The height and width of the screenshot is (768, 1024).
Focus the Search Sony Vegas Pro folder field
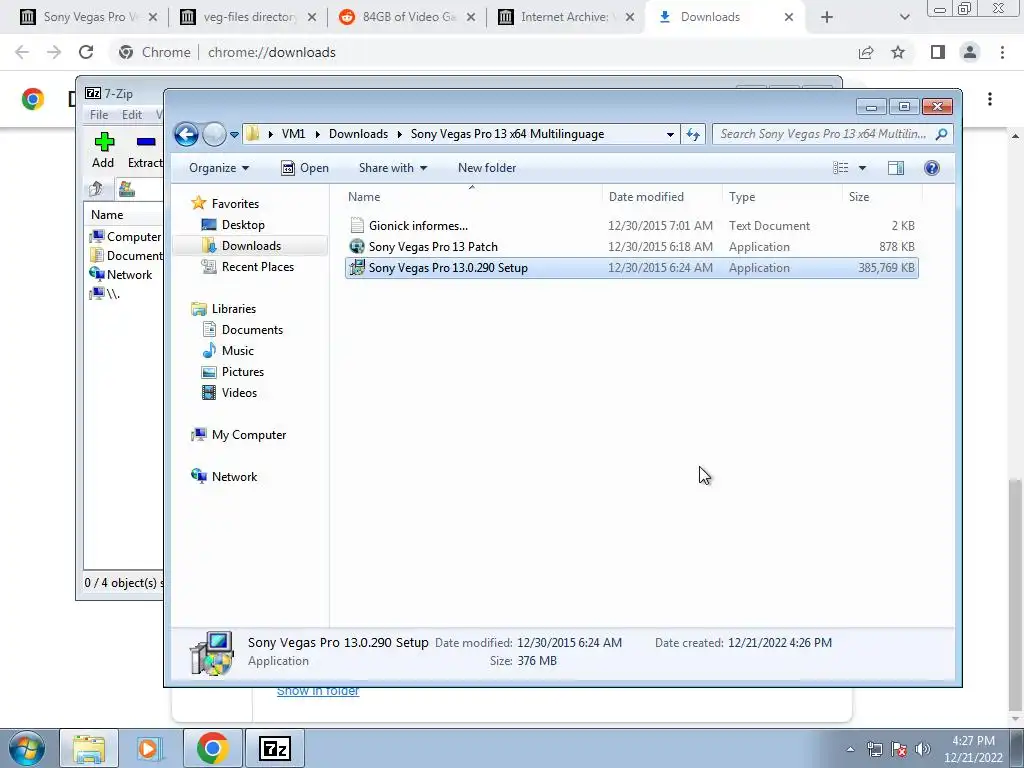pyautogui.click(x=824, y=134)
